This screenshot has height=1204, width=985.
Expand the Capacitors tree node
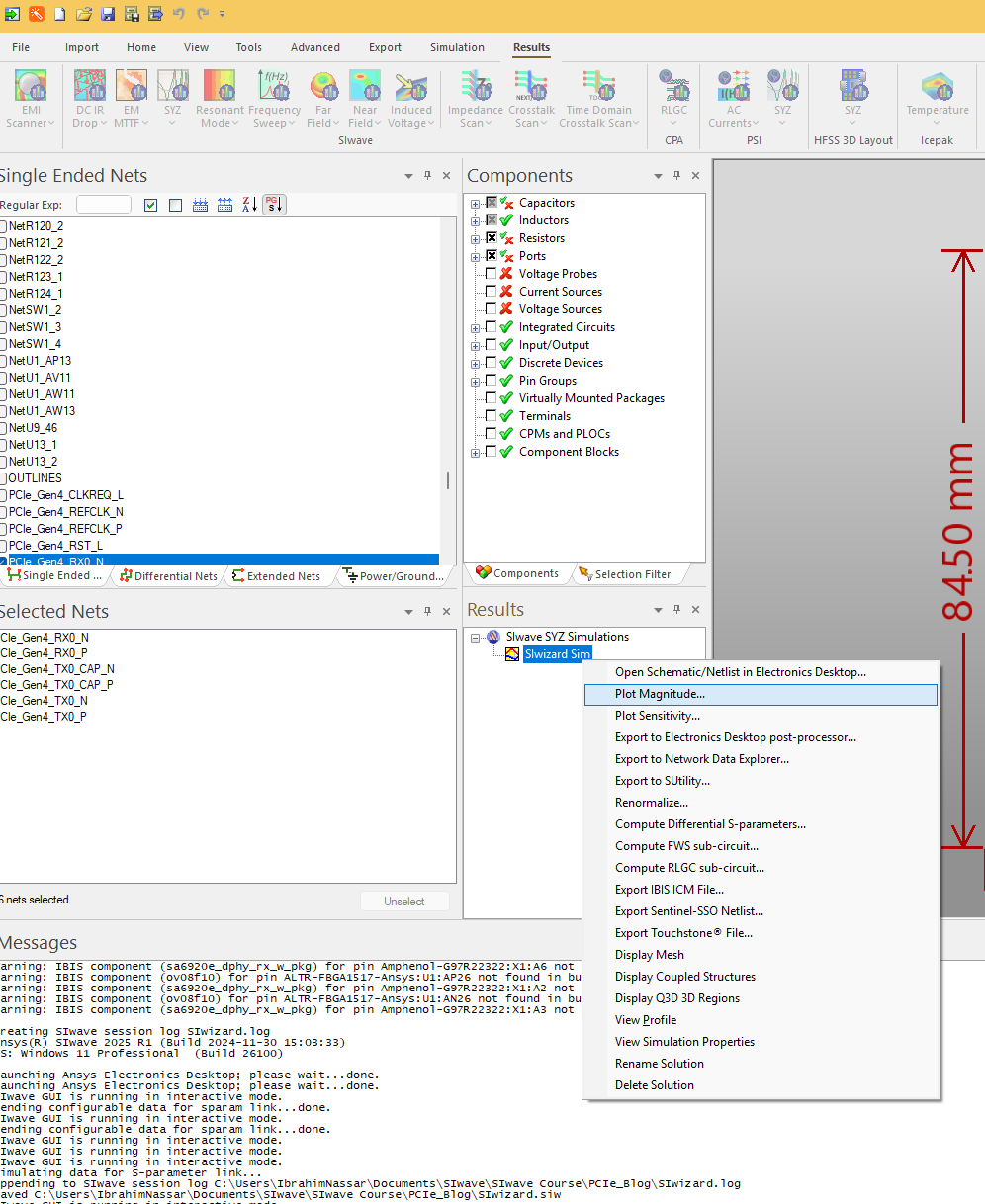point(475,202)
